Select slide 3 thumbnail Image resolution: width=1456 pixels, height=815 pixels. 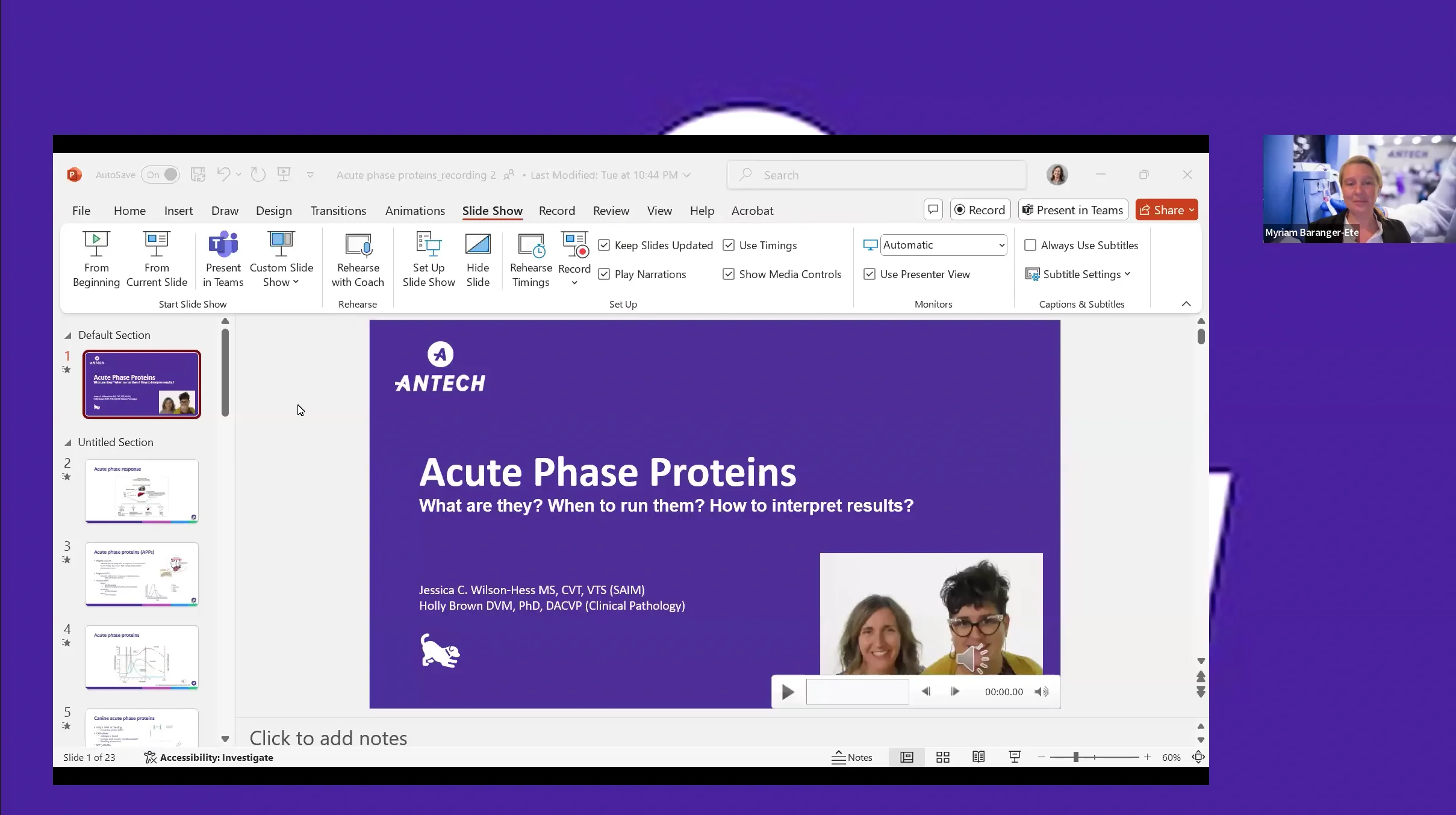coord(142,575)
